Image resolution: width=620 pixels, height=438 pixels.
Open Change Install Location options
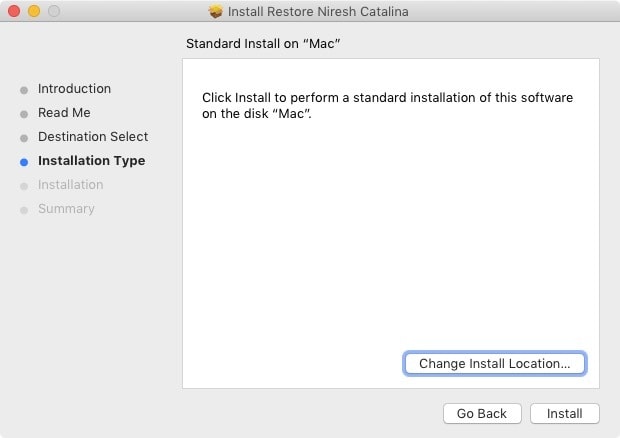tap(494, 364)
